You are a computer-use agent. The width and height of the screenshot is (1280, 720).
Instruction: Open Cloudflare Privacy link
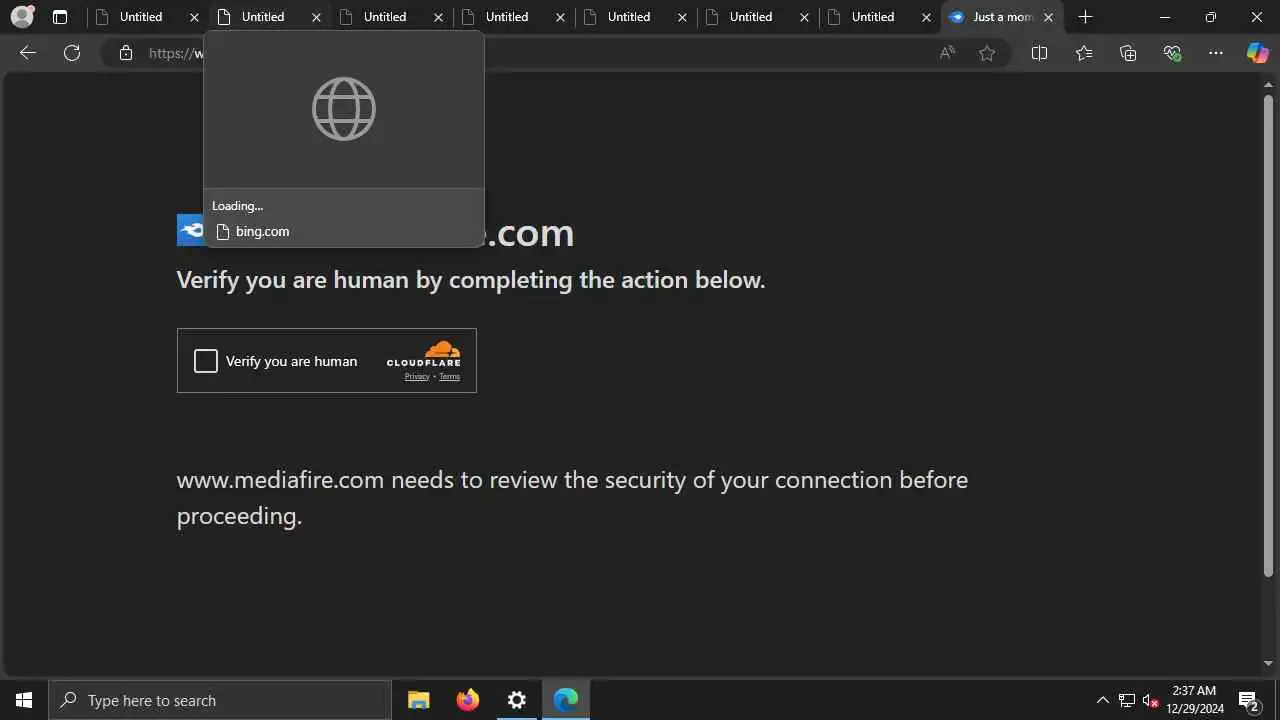(x=417, y=376)
